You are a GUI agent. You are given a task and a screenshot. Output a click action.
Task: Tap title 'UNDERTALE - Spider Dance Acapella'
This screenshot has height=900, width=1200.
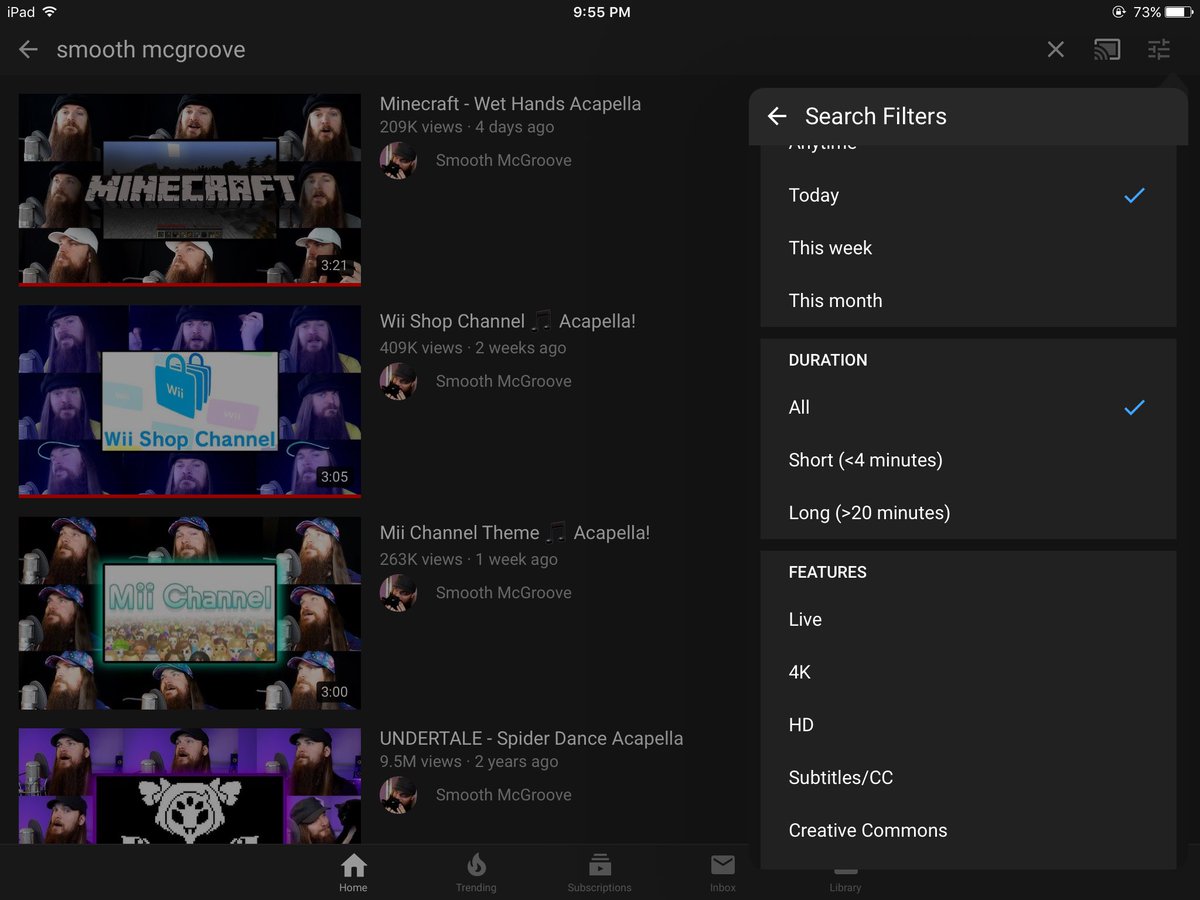click(531, 739)
